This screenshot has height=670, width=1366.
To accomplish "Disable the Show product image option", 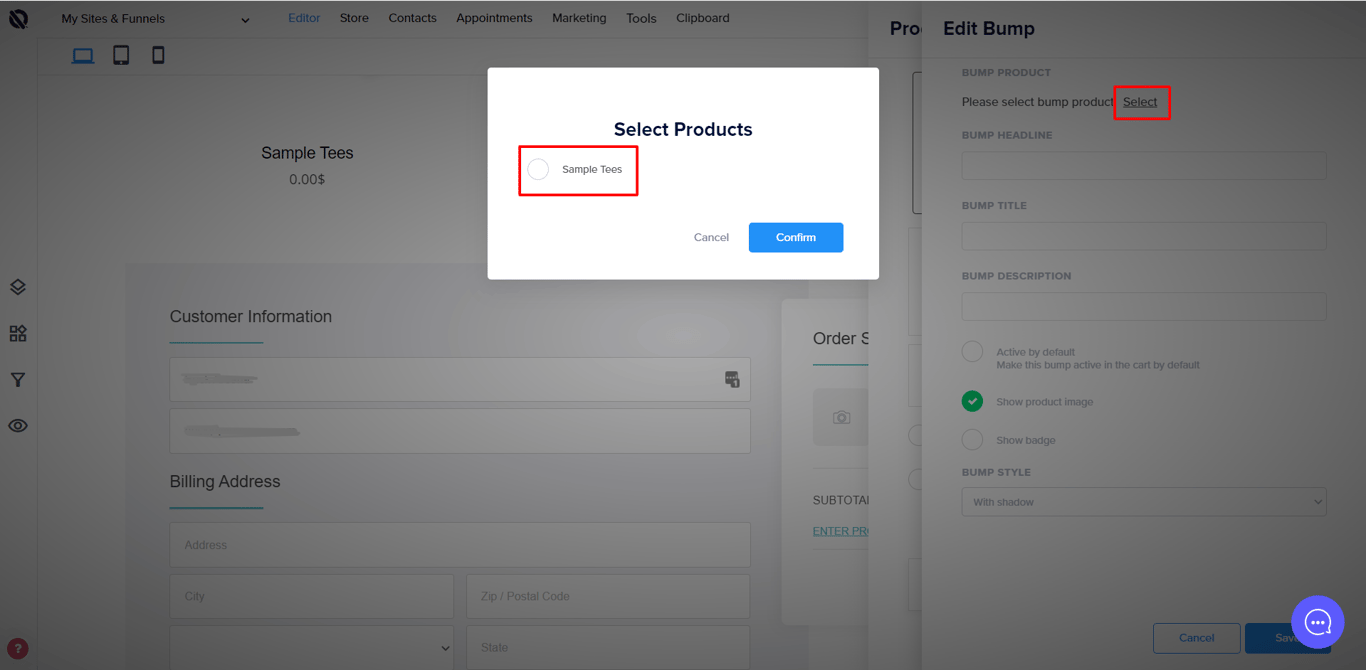I will pos(972,401).
